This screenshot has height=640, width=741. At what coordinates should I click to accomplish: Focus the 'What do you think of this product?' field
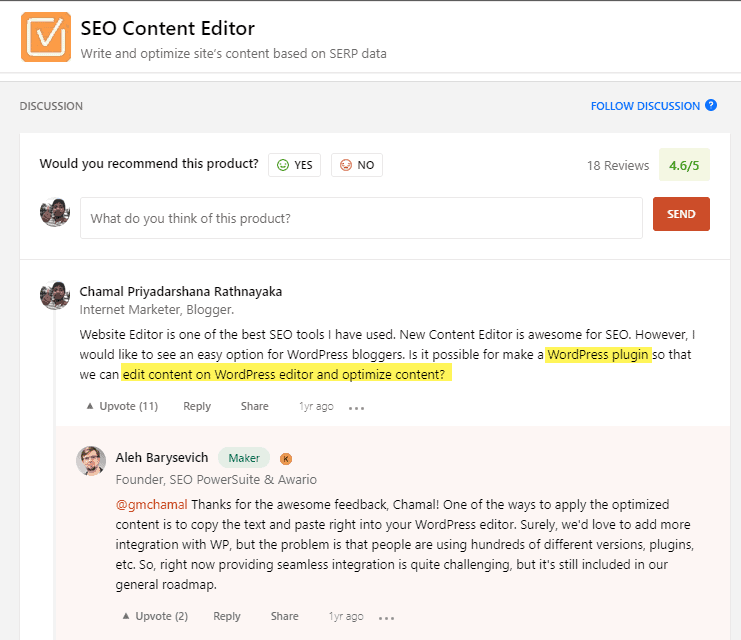pos(361,218)
